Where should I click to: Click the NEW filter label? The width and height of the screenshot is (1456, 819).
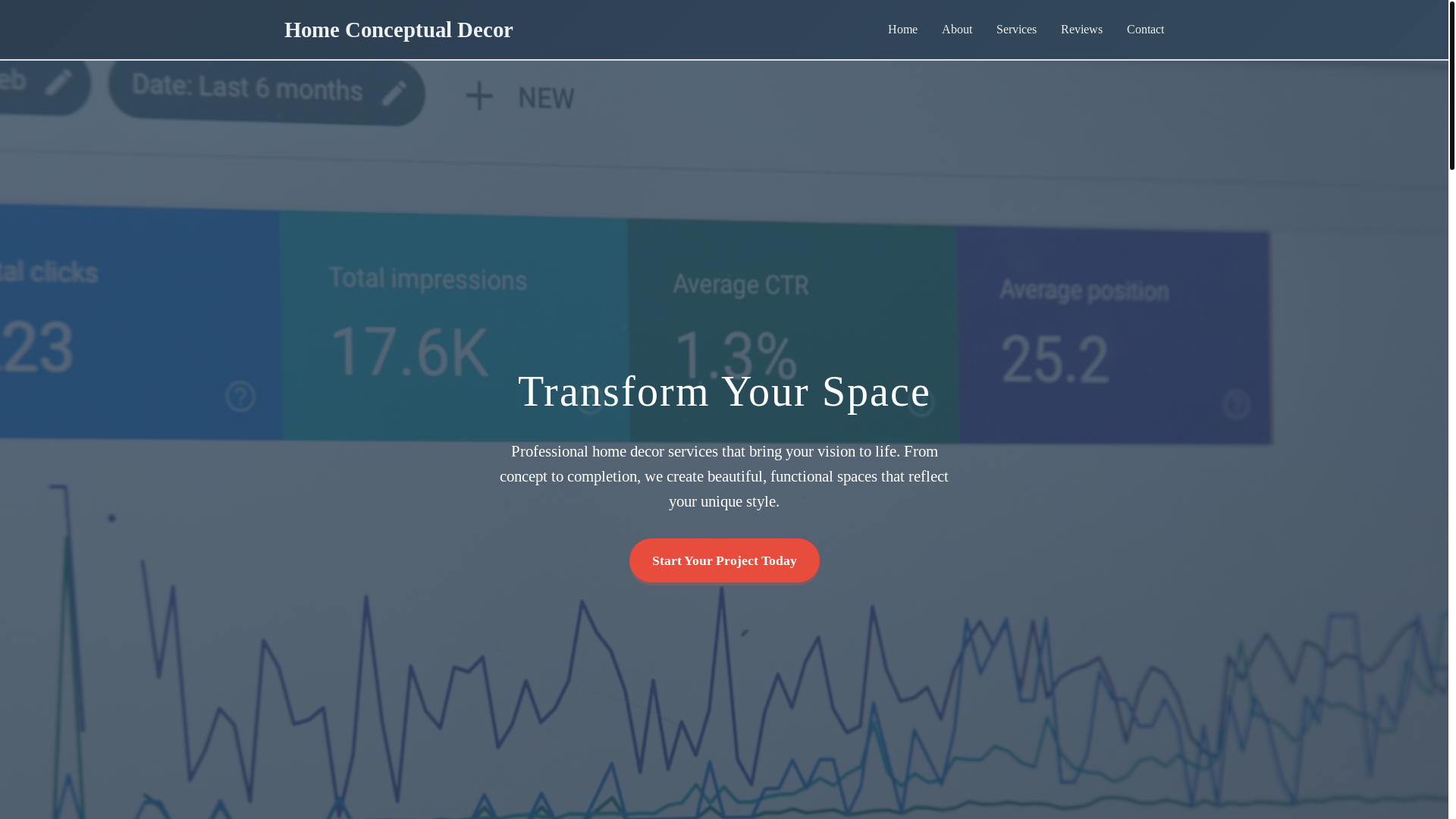click(x=545, y=99)
